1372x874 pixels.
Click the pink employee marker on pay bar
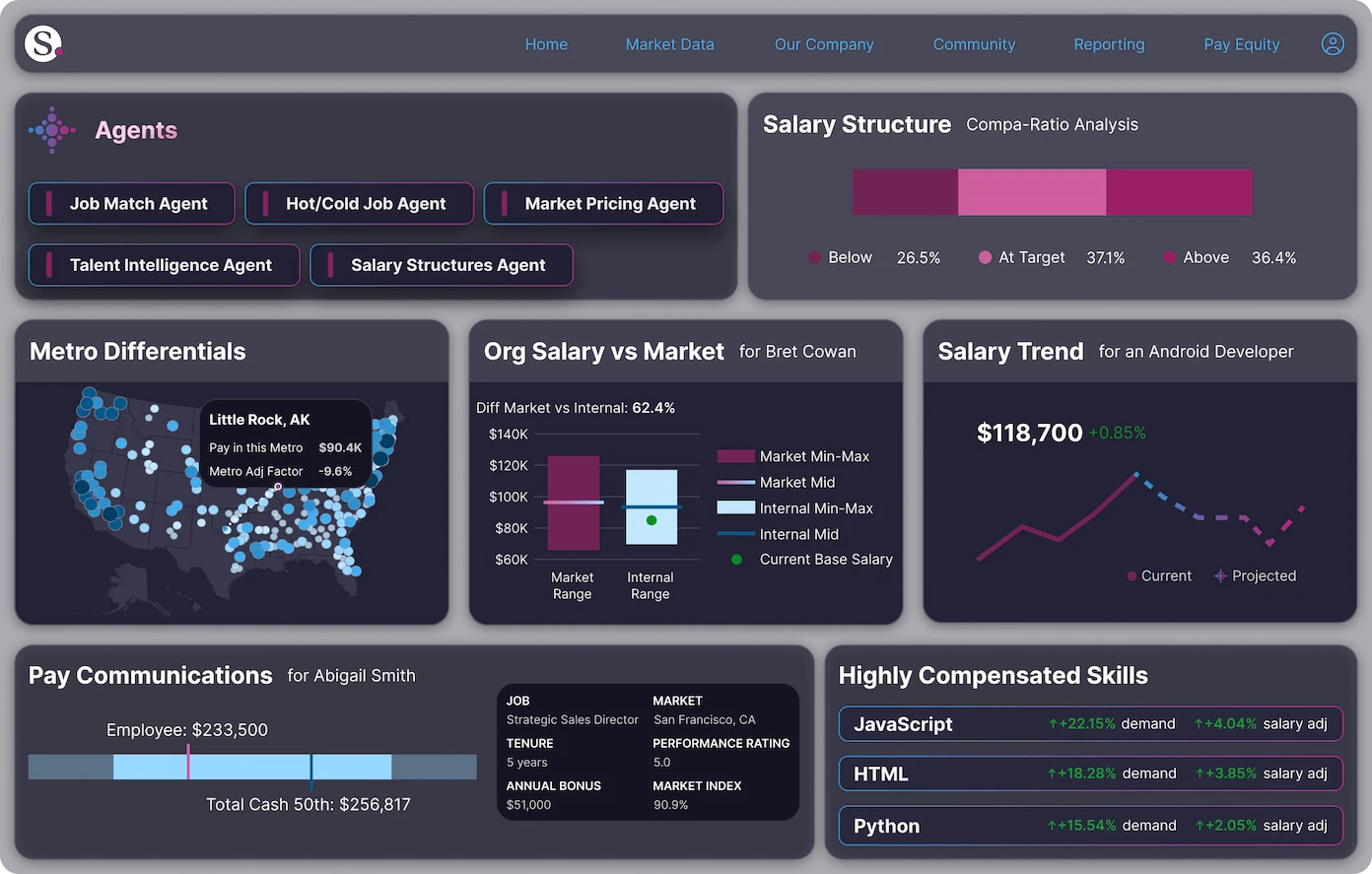click(x=188, y=763)
